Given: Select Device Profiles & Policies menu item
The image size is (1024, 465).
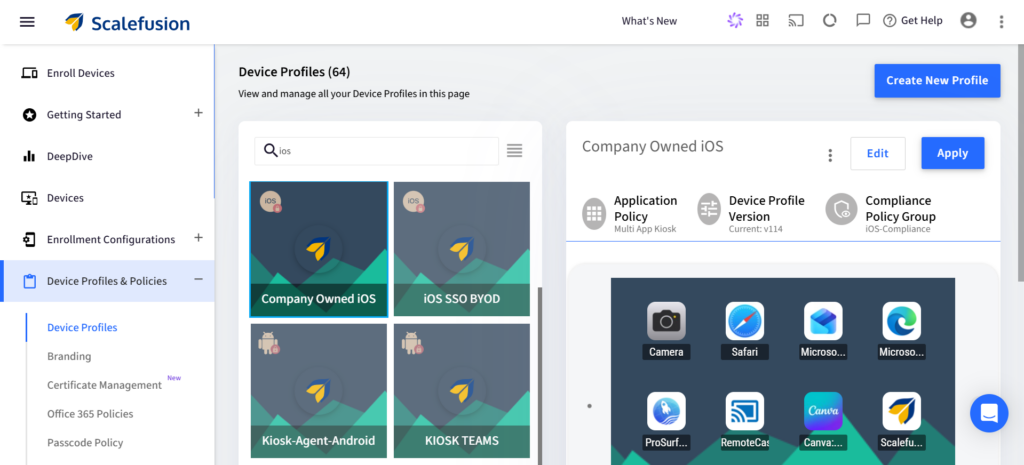Looking at the screenshot, I should 107,281.
